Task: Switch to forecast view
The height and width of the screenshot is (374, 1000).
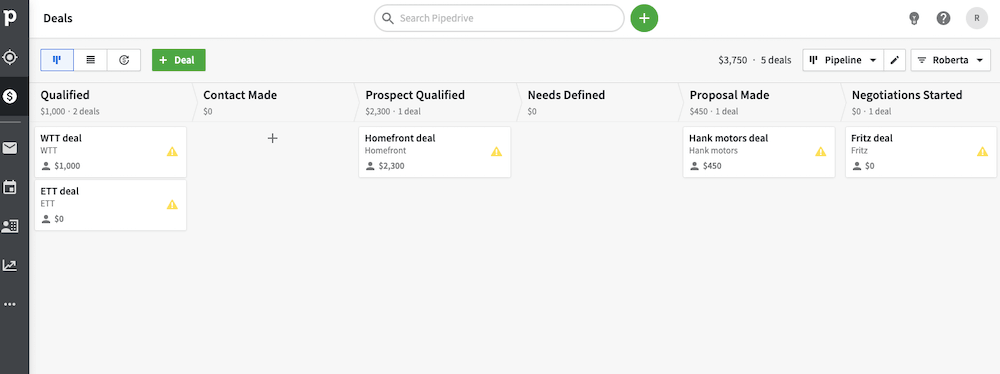Action: pyautogui.click(x=124, y=60)
